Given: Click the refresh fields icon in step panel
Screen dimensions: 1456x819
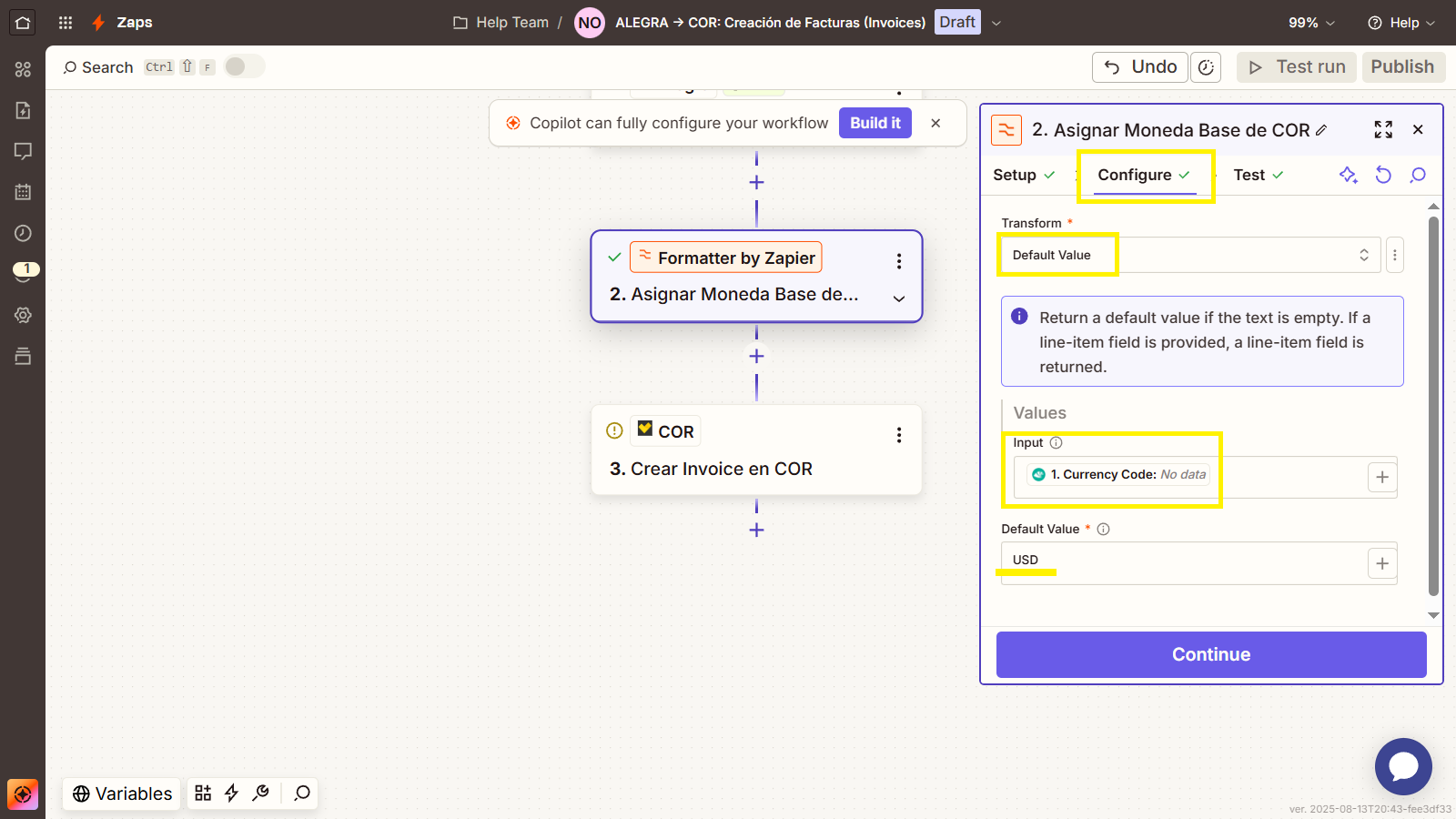Looking at the screenshot, I should (1383, 175).
